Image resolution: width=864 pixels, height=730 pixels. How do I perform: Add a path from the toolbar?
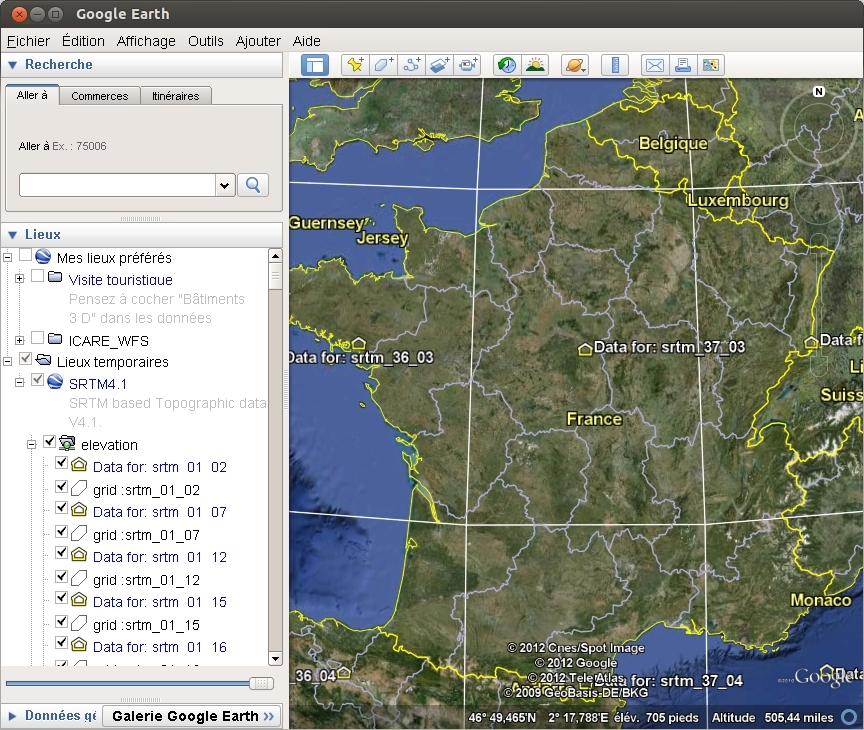coord(412,65)
